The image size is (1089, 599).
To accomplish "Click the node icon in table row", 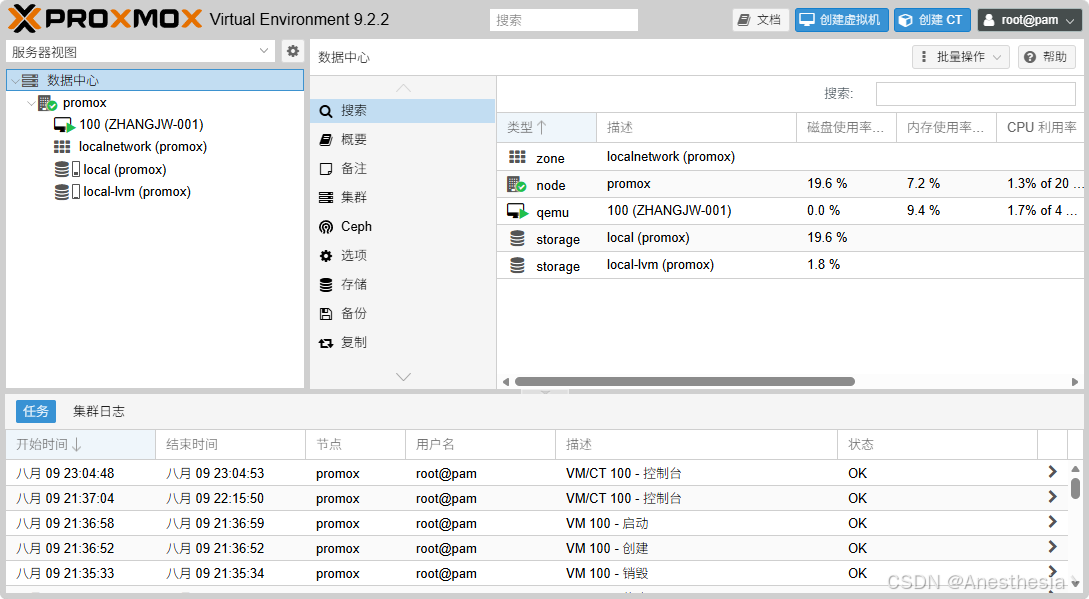I will (x=517, y=184).
